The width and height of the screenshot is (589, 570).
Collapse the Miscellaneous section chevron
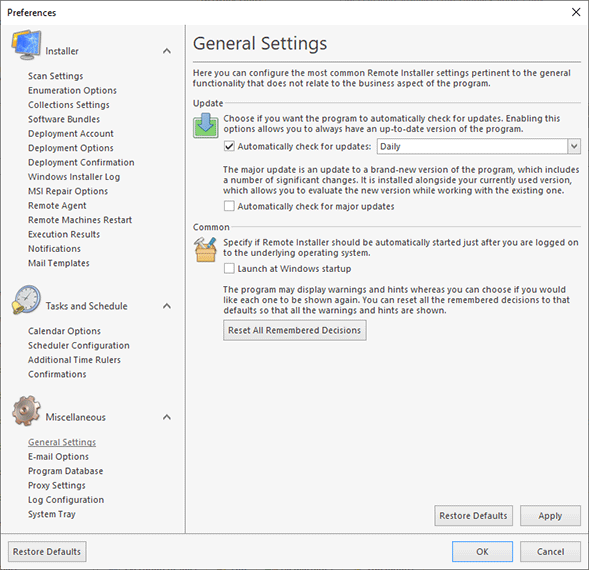[x=167, y=417]
